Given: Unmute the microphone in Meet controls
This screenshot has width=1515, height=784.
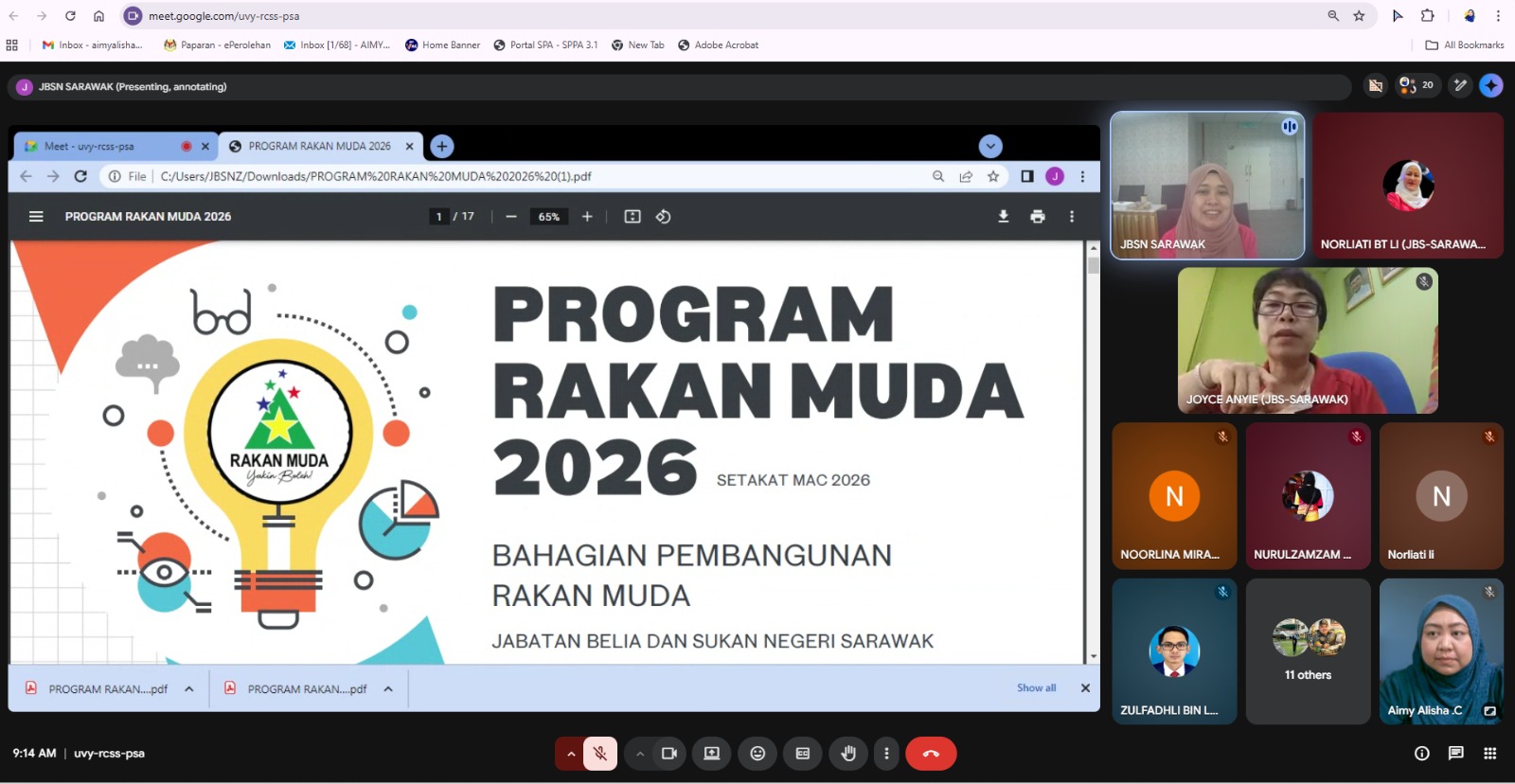Looking at the screenshot, I should 599,754.
